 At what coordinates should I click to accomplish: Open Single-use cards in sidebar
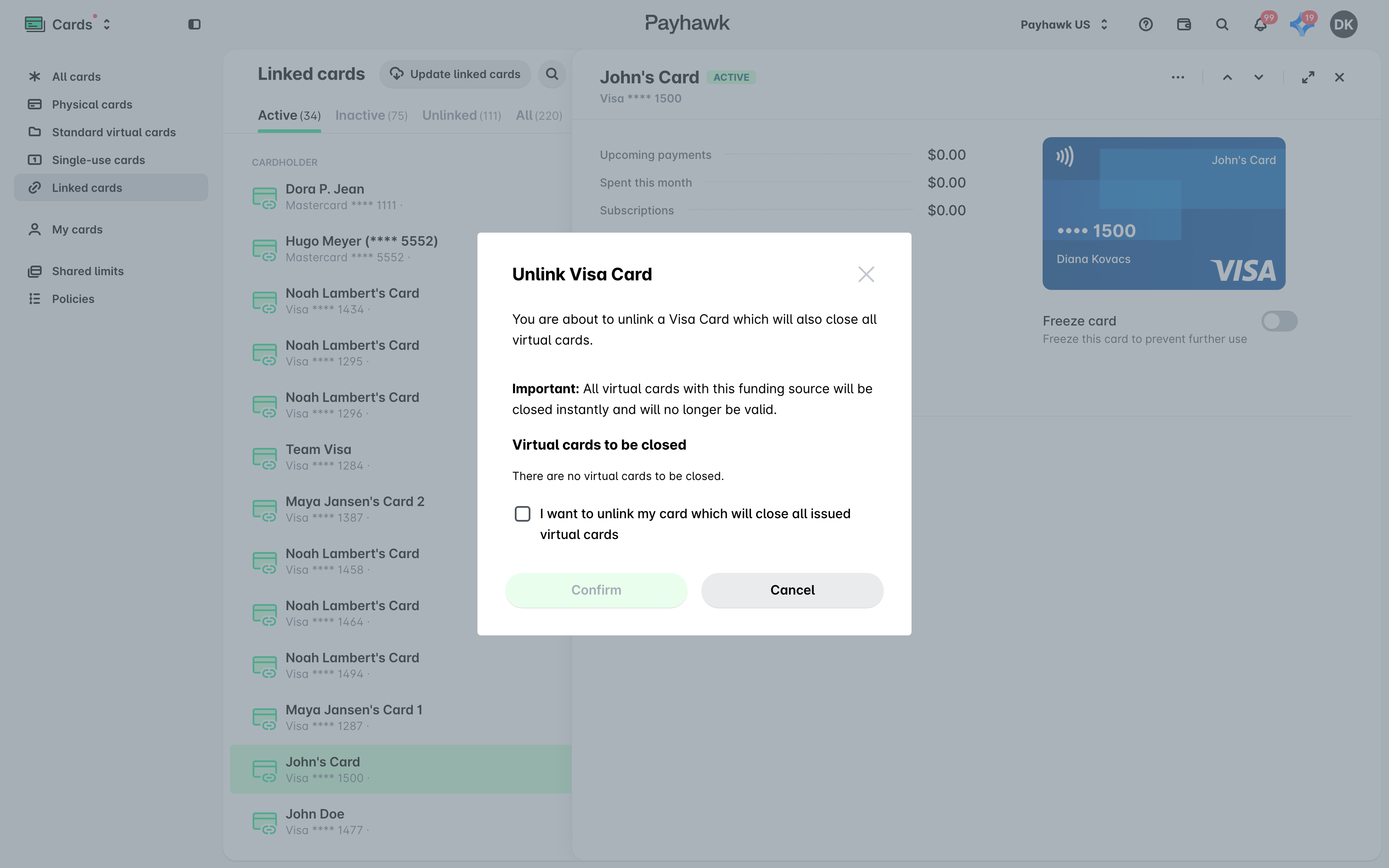(111, 160)
